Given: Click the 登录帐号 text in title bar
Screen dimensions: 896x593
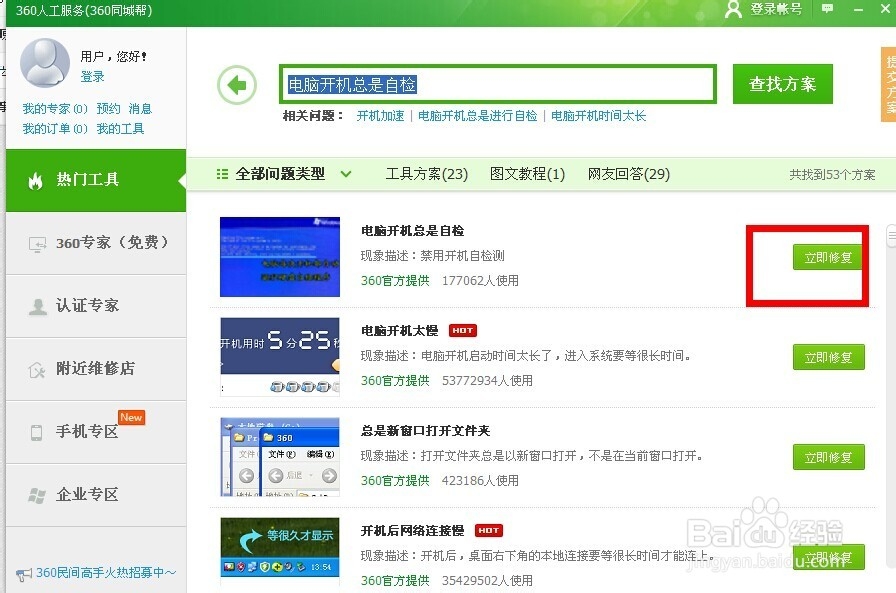Looking at the screenshot, I should [x=775, y=9].
